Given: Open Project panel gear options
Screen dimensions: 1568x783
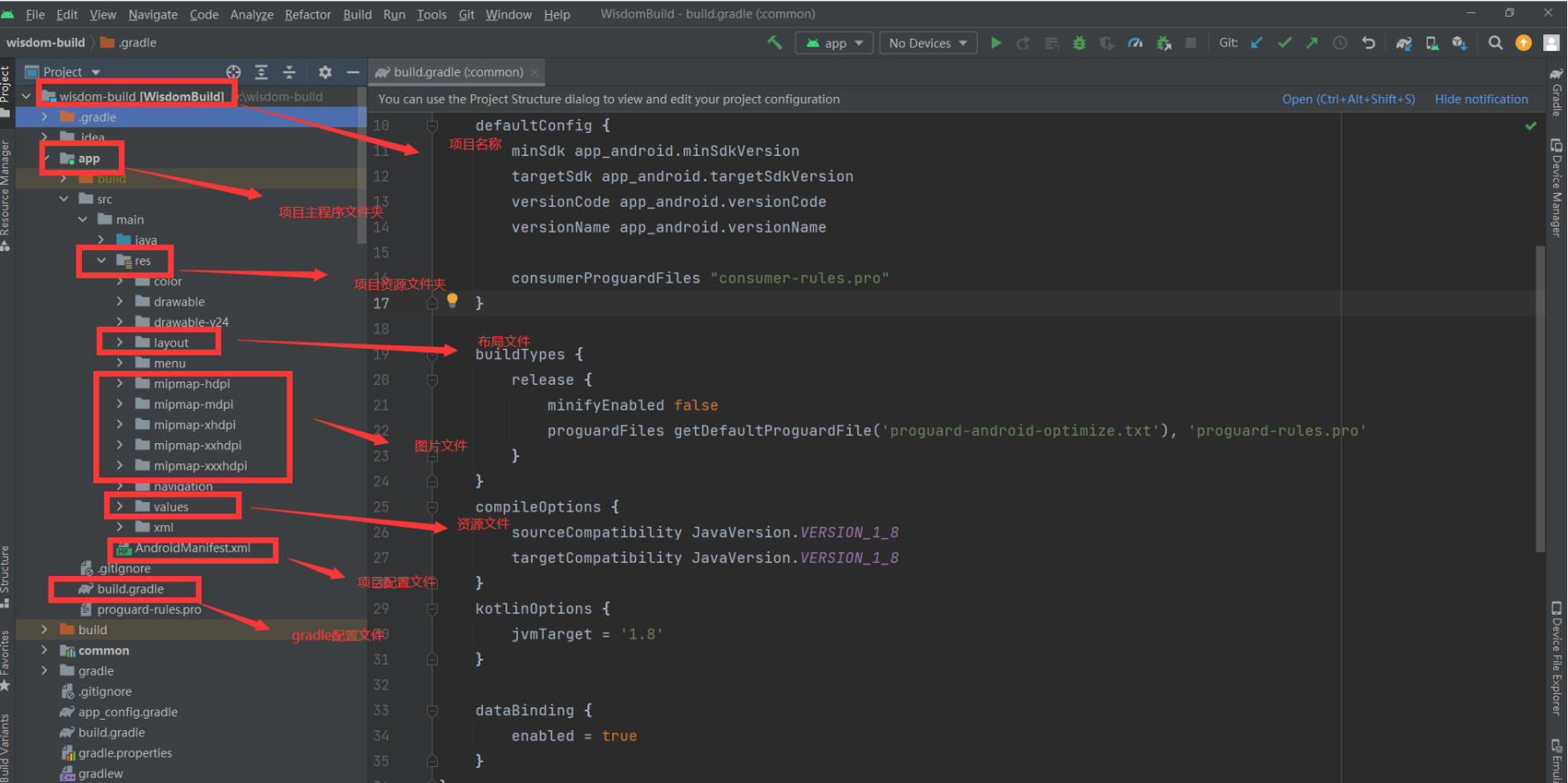Looking at the screenshot, I should point(325,72).
